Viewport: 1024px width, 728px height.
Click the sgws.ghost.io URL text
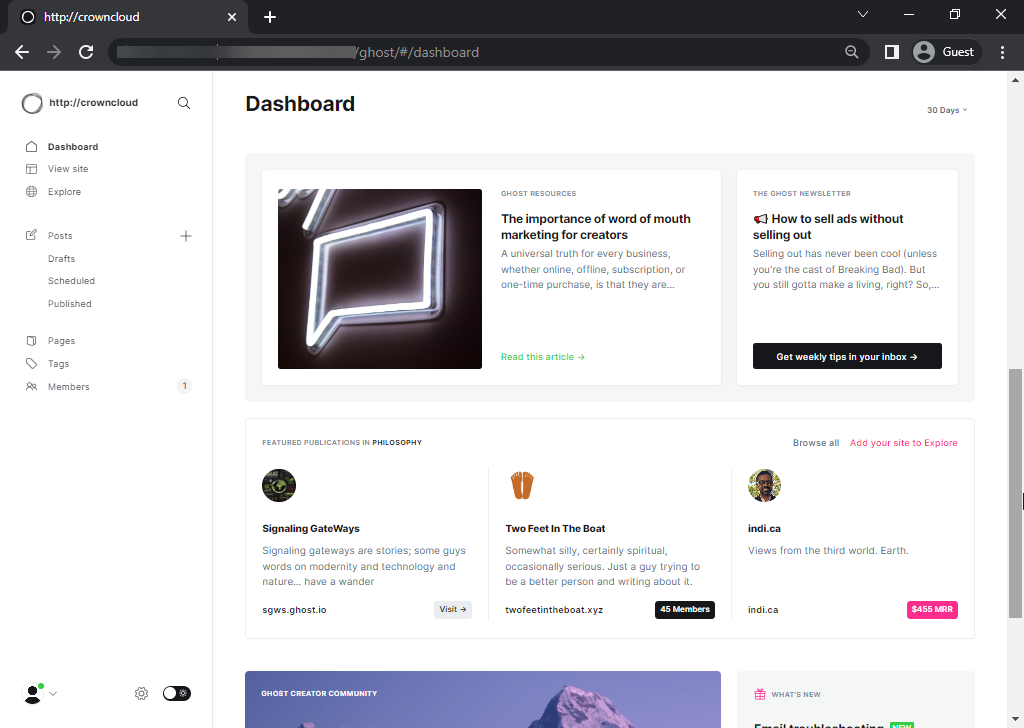click(x=294, y=610)
